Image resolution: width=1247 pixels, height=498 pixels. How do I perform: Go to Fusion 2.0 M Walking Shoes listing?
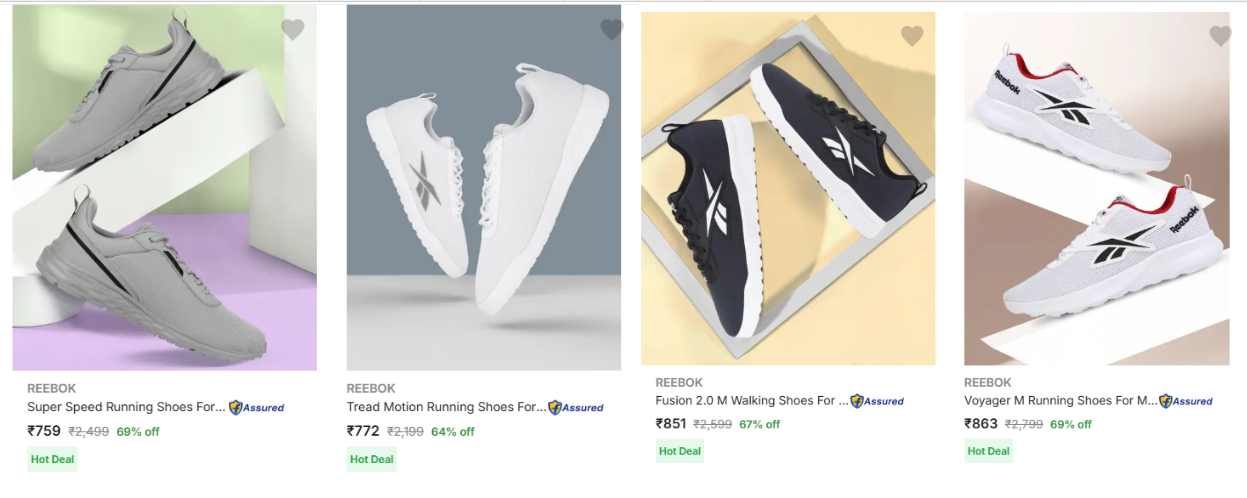pos(751,401)
